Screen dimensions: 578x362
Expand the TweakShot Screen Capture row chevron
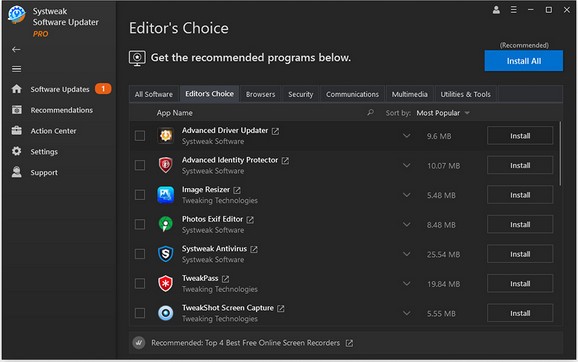point(407,313)
